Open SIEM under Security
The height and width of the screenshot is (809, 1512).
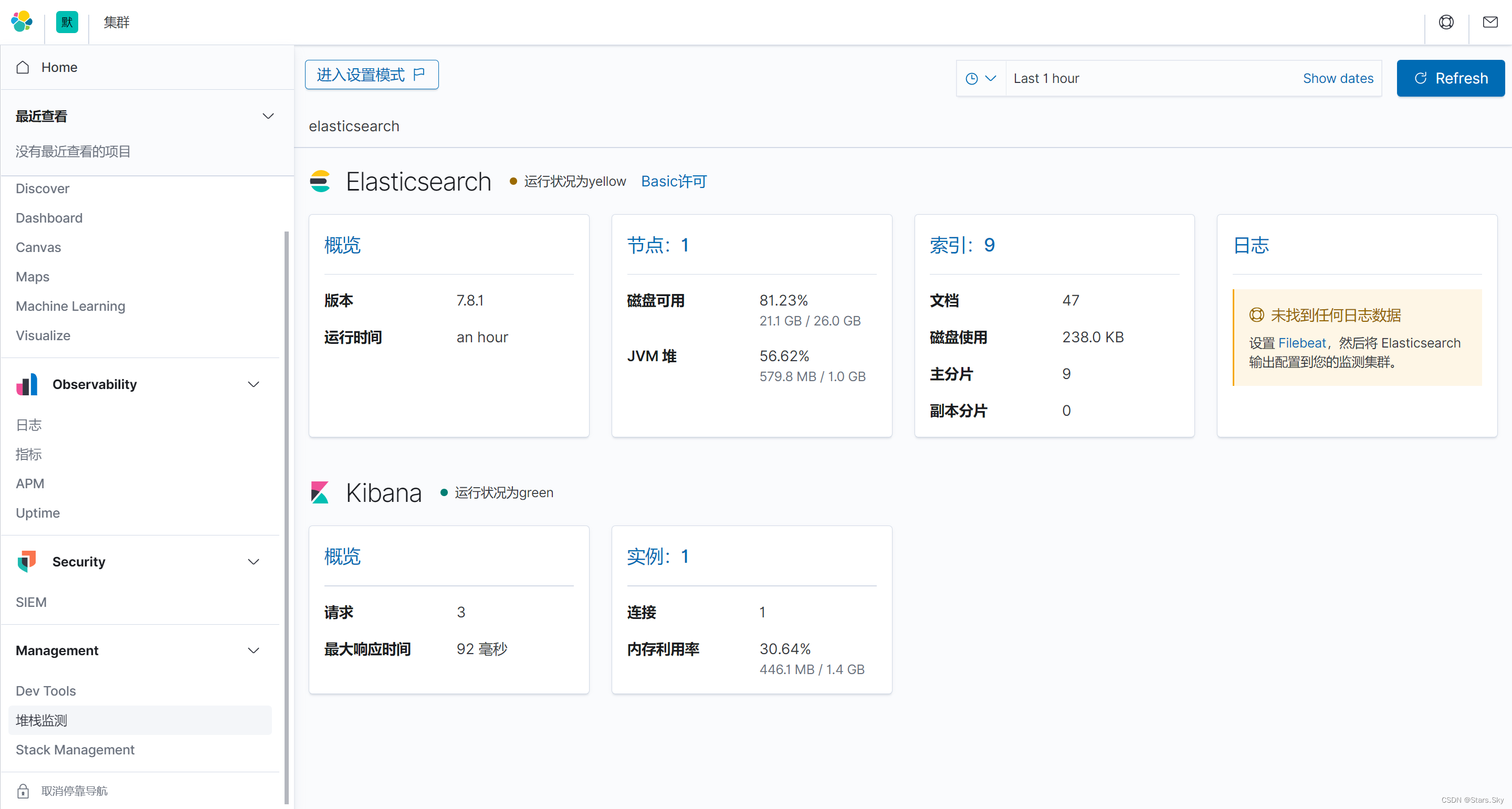tap(31, 602)
